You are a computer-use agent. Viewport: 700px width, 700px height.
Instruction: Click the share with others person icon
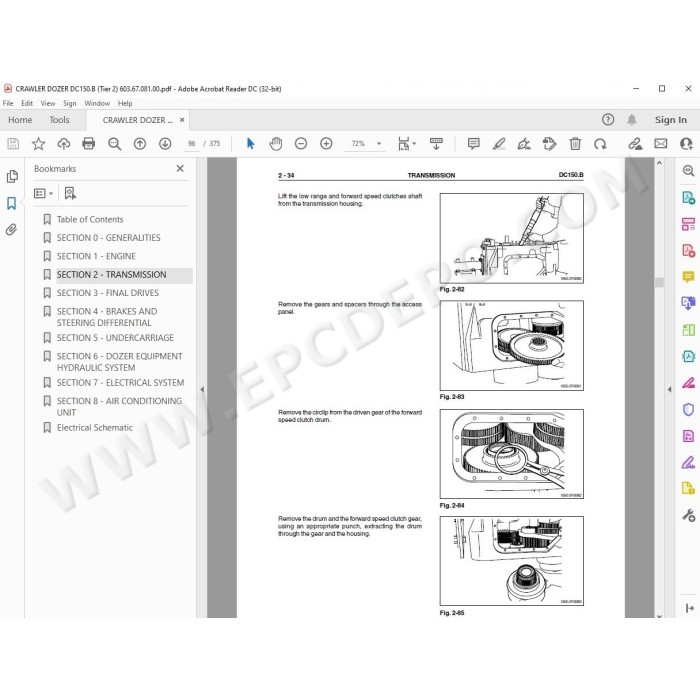(686, 144)
